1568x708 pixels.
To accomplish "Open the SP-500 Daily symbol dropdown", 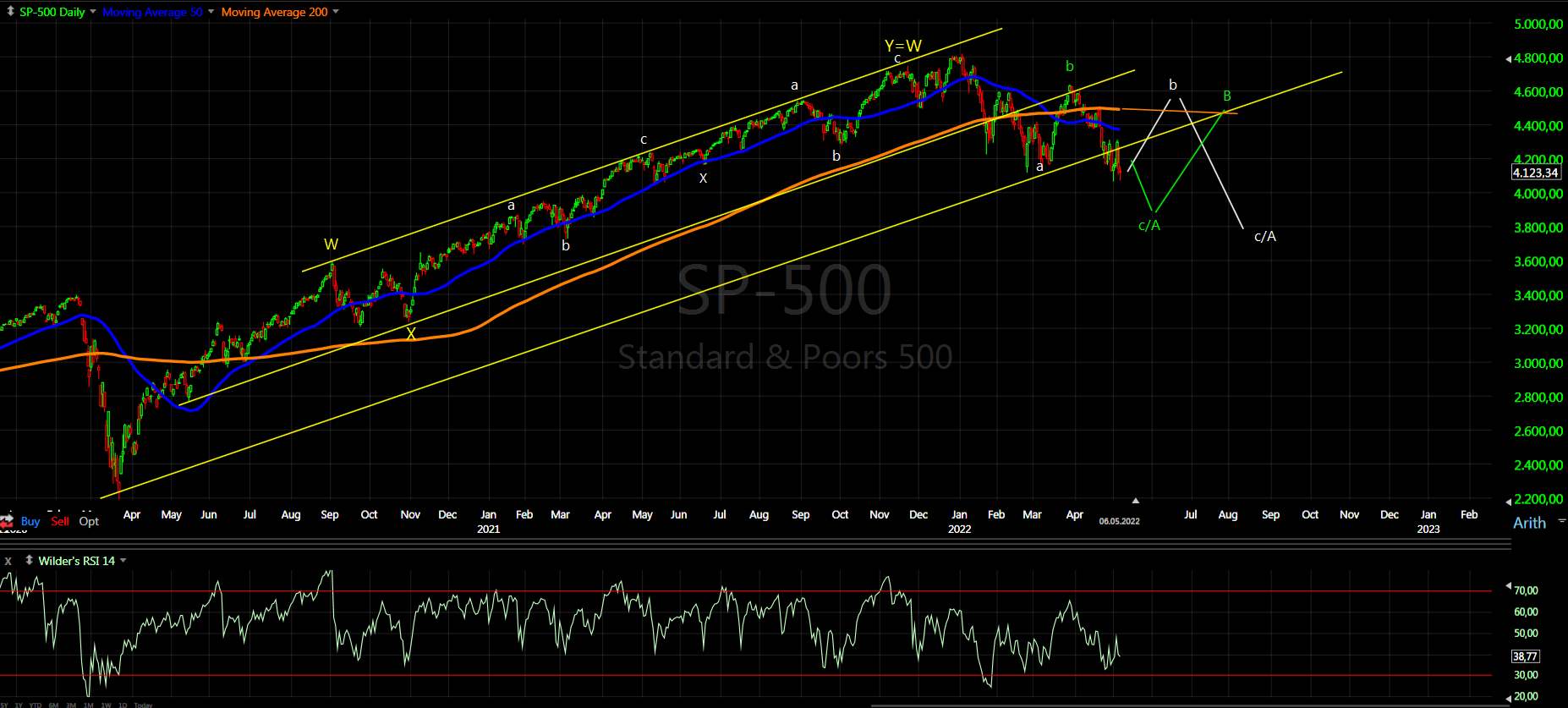I will 93,12.
